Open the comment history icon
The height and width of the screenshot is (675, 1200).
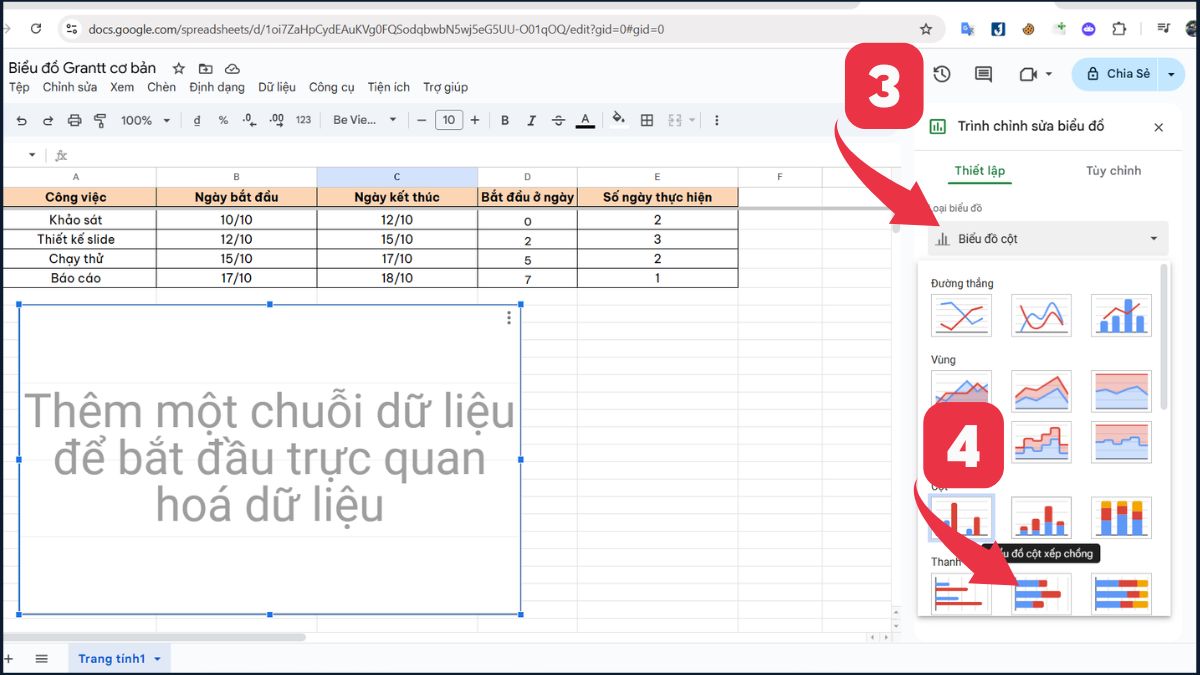pos(982,74)
